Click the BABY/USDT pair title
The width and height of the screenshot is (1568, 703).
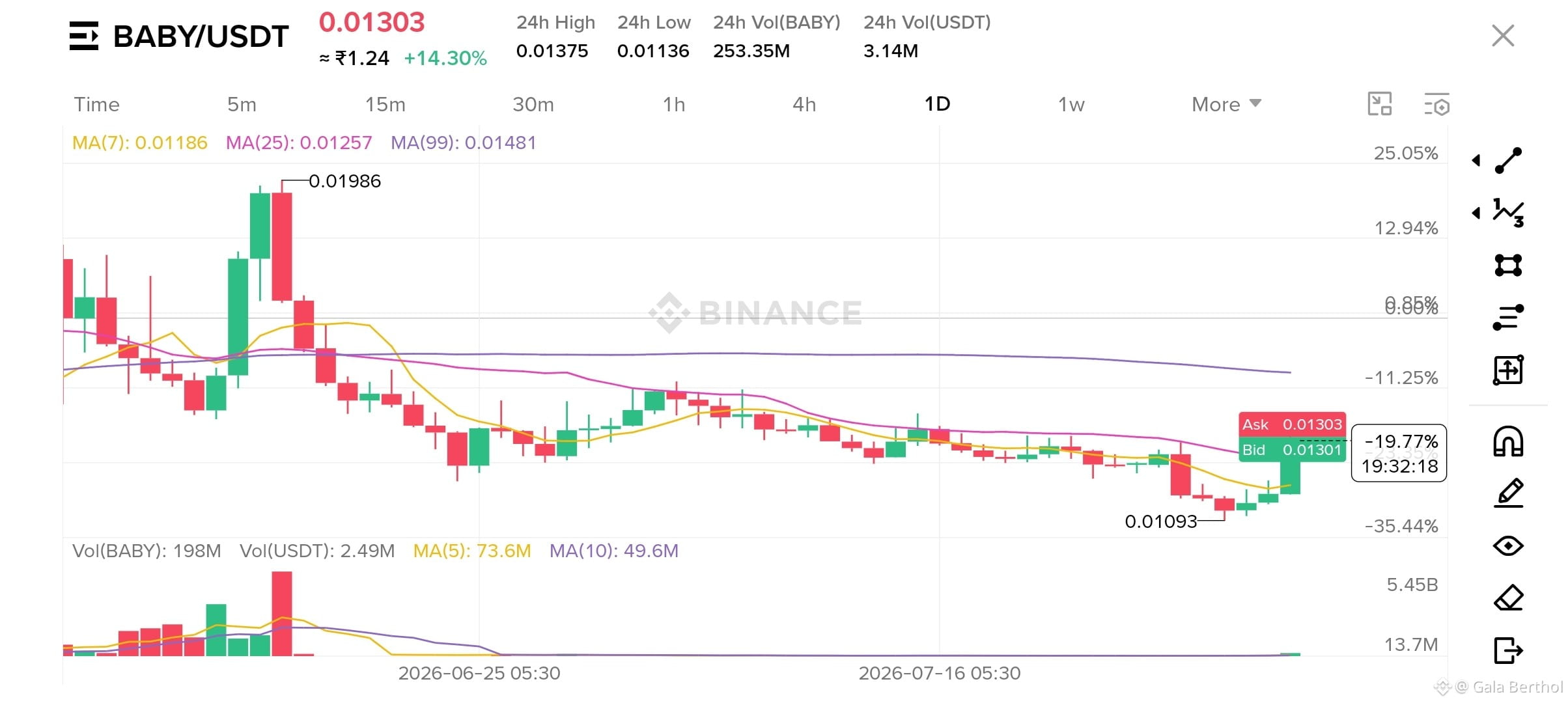(201, 36)
